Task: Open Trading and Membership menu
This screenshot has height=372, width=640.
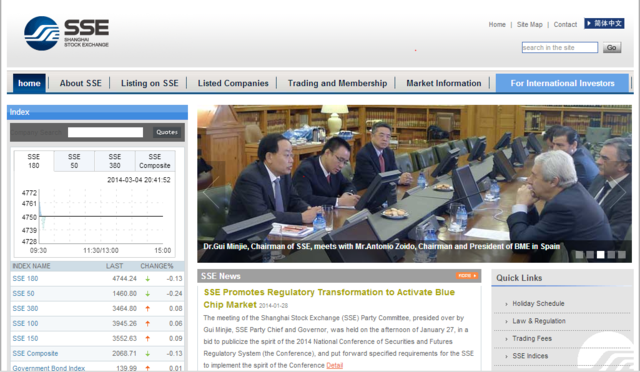Action: (337, 83)
